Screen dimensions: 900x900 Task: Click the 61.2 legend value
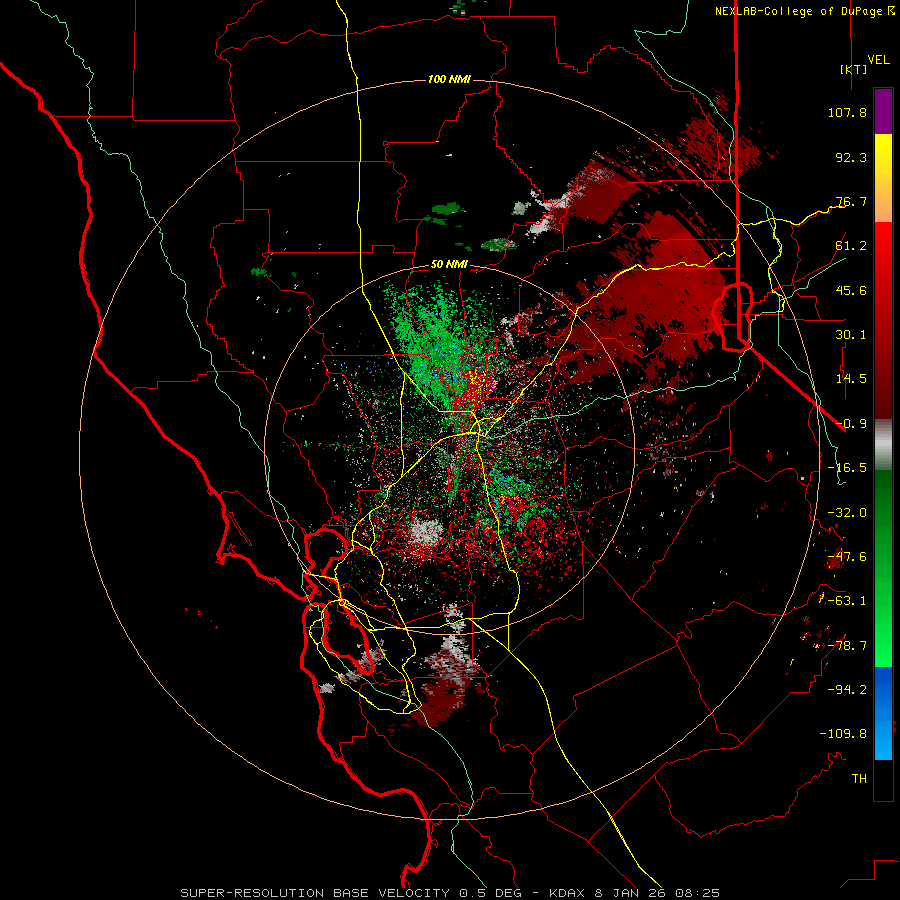click(851, 246)
